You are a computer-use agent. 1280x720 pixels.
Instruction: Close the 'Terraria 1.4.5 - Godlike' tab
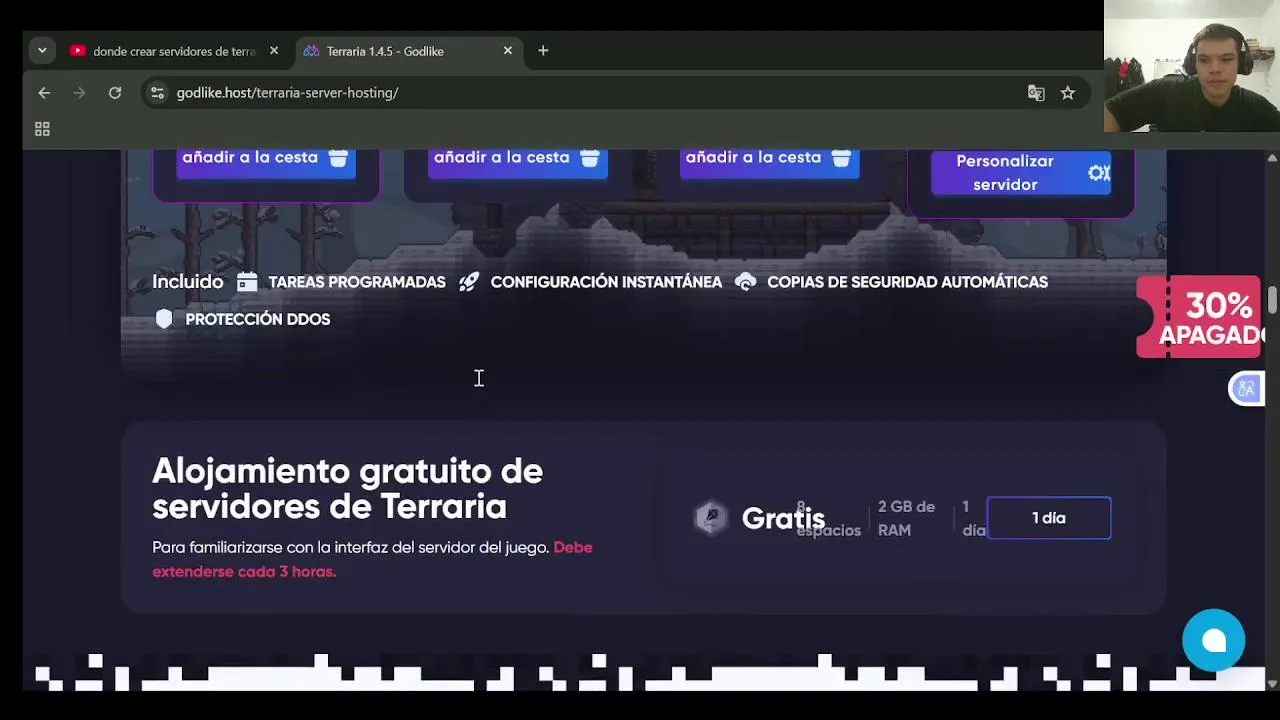[508, 51]
